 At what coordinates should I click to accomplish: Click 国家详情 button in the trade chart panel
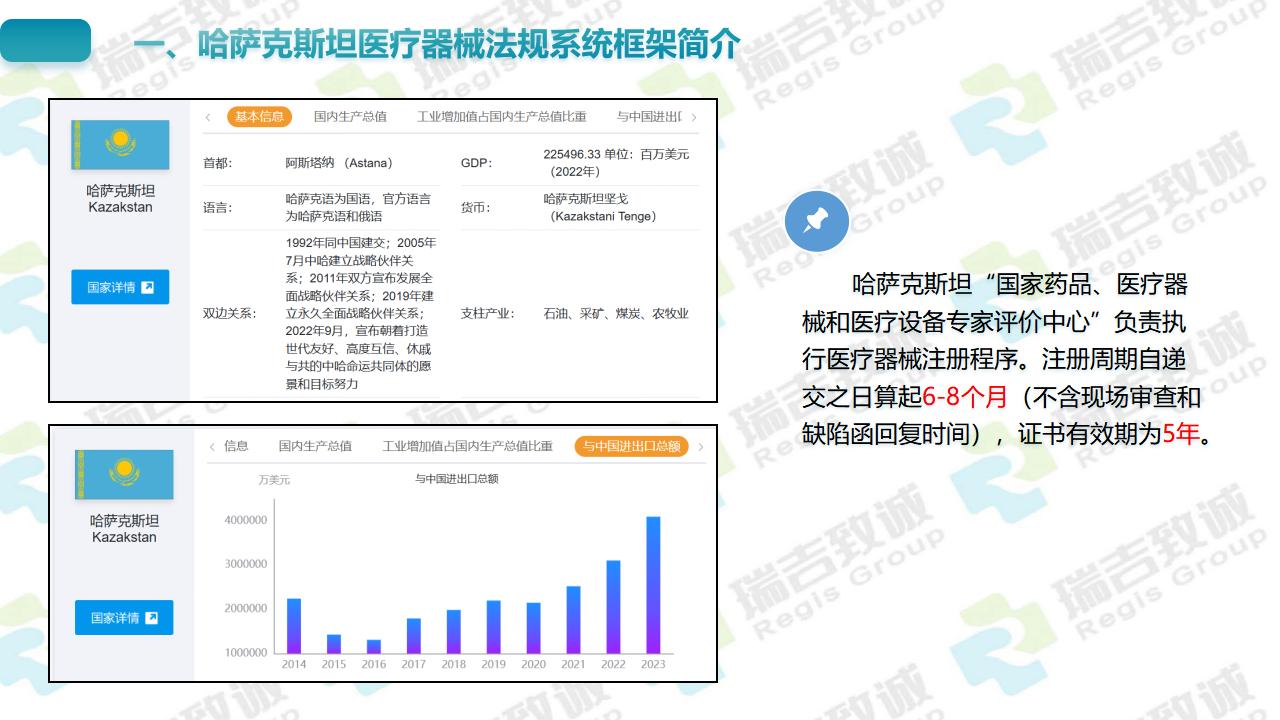124,618
